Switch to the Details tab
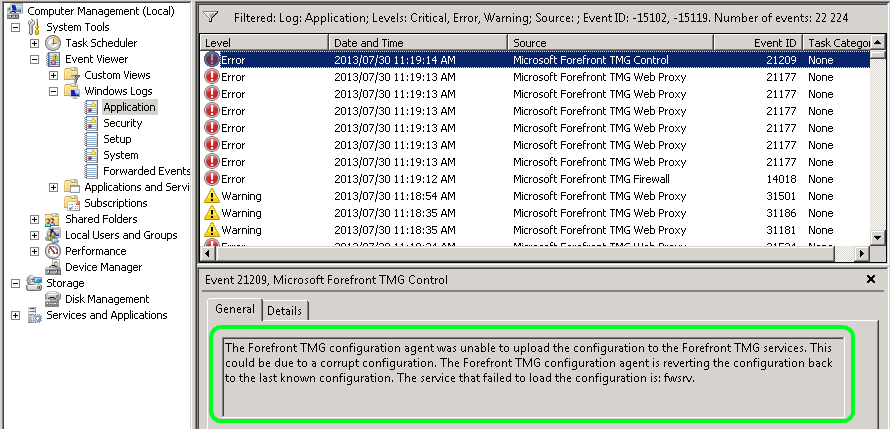The image size is (890, 429). 286,310
